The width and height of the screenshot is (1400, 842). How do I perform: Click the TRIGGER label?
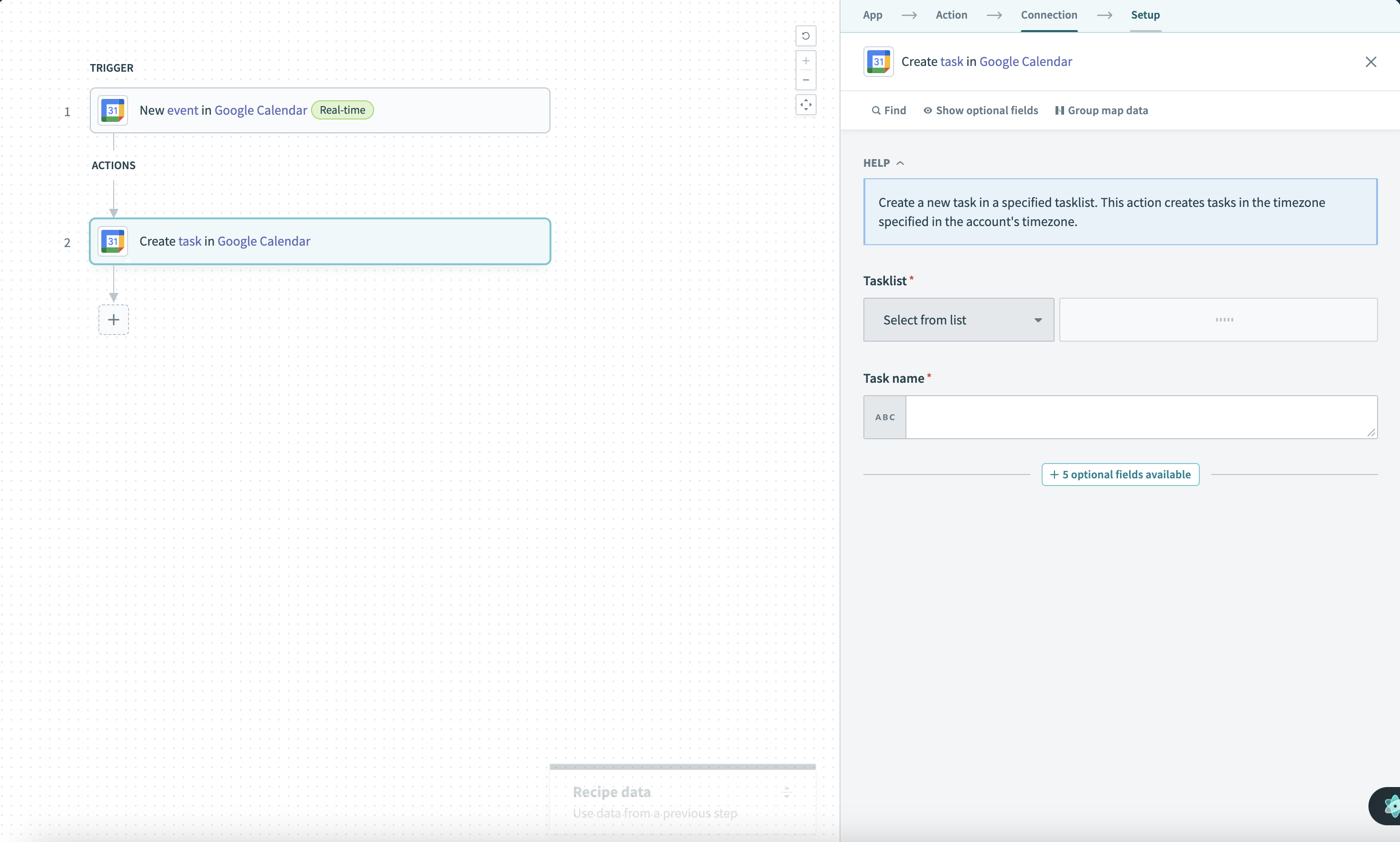pyautogui.click(x=112, y=68)
